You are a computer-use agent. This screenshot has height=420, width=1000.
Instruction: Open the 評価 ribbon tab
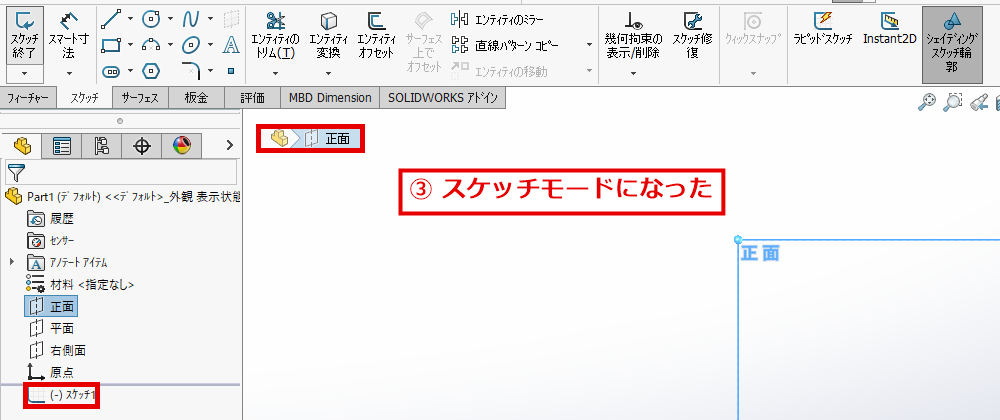(253, 98)
